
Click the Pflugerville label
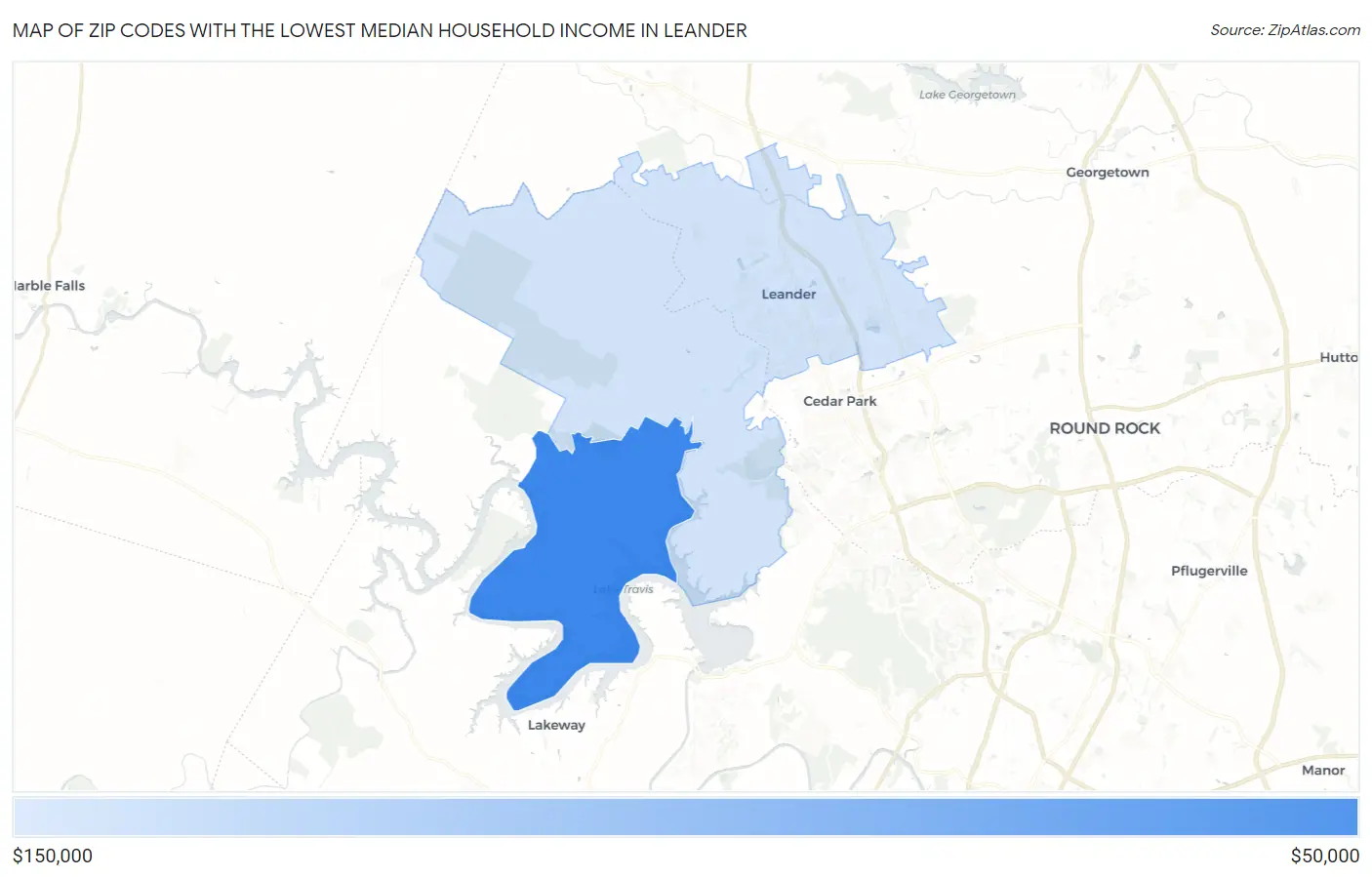[1209, 571]
